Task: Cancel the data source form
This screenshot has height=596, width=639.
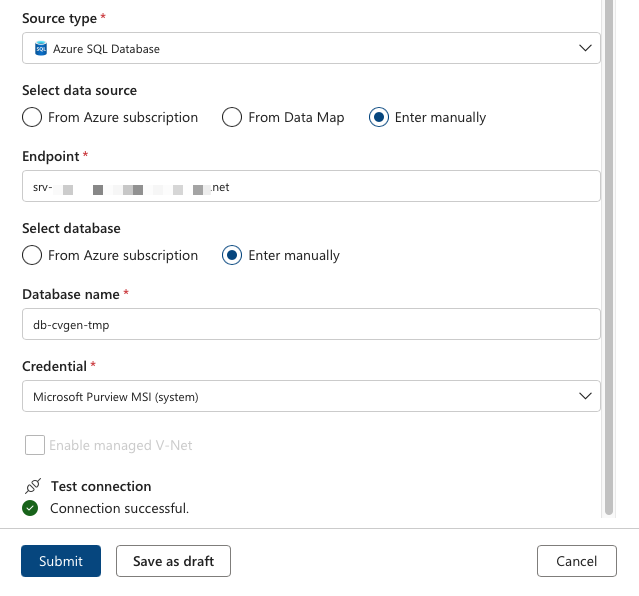Action: tap(576, 561)
